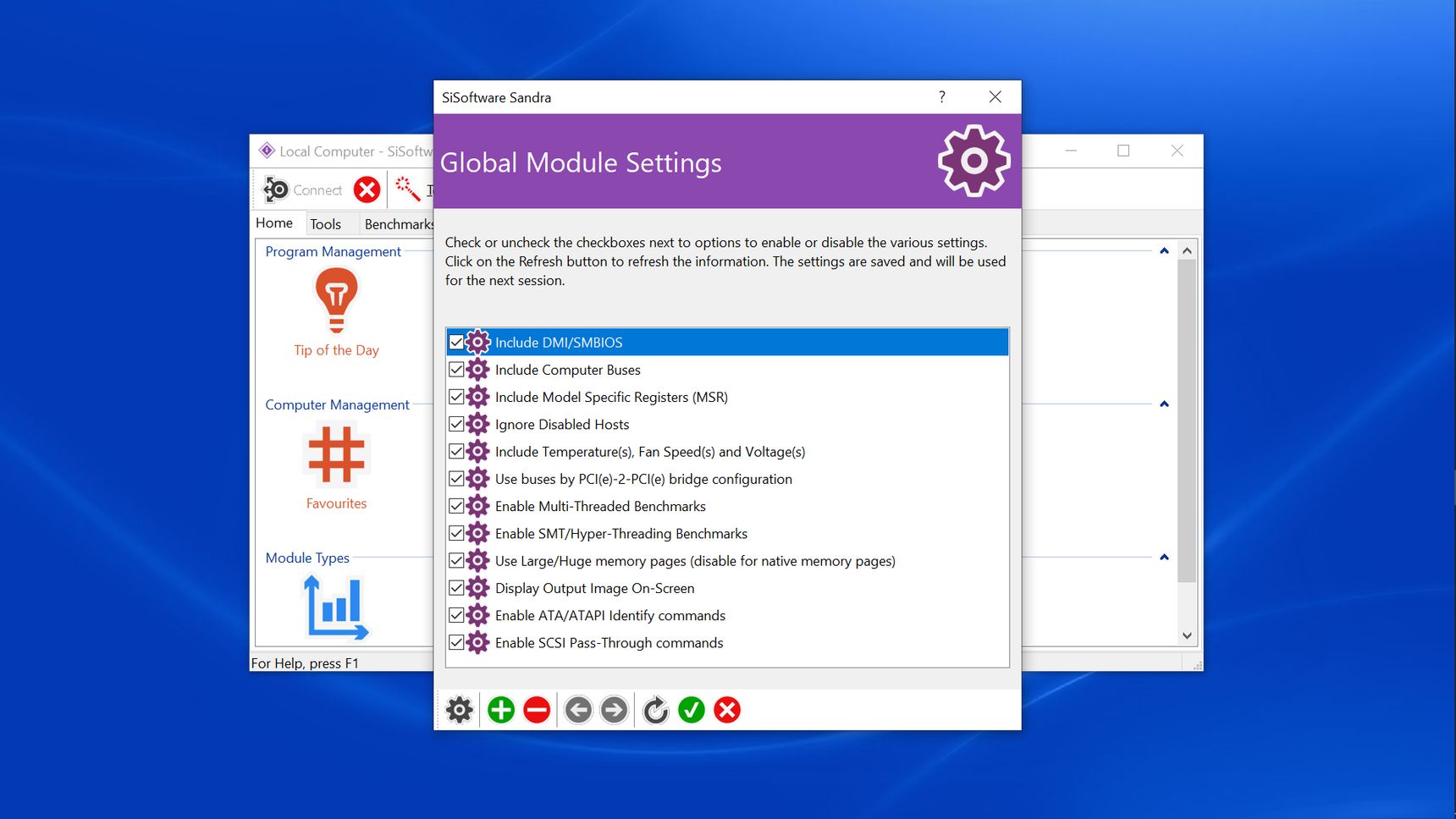Select Enable SCSI Pass-Through commands row text
The image size is (1456, 819).
609,642
